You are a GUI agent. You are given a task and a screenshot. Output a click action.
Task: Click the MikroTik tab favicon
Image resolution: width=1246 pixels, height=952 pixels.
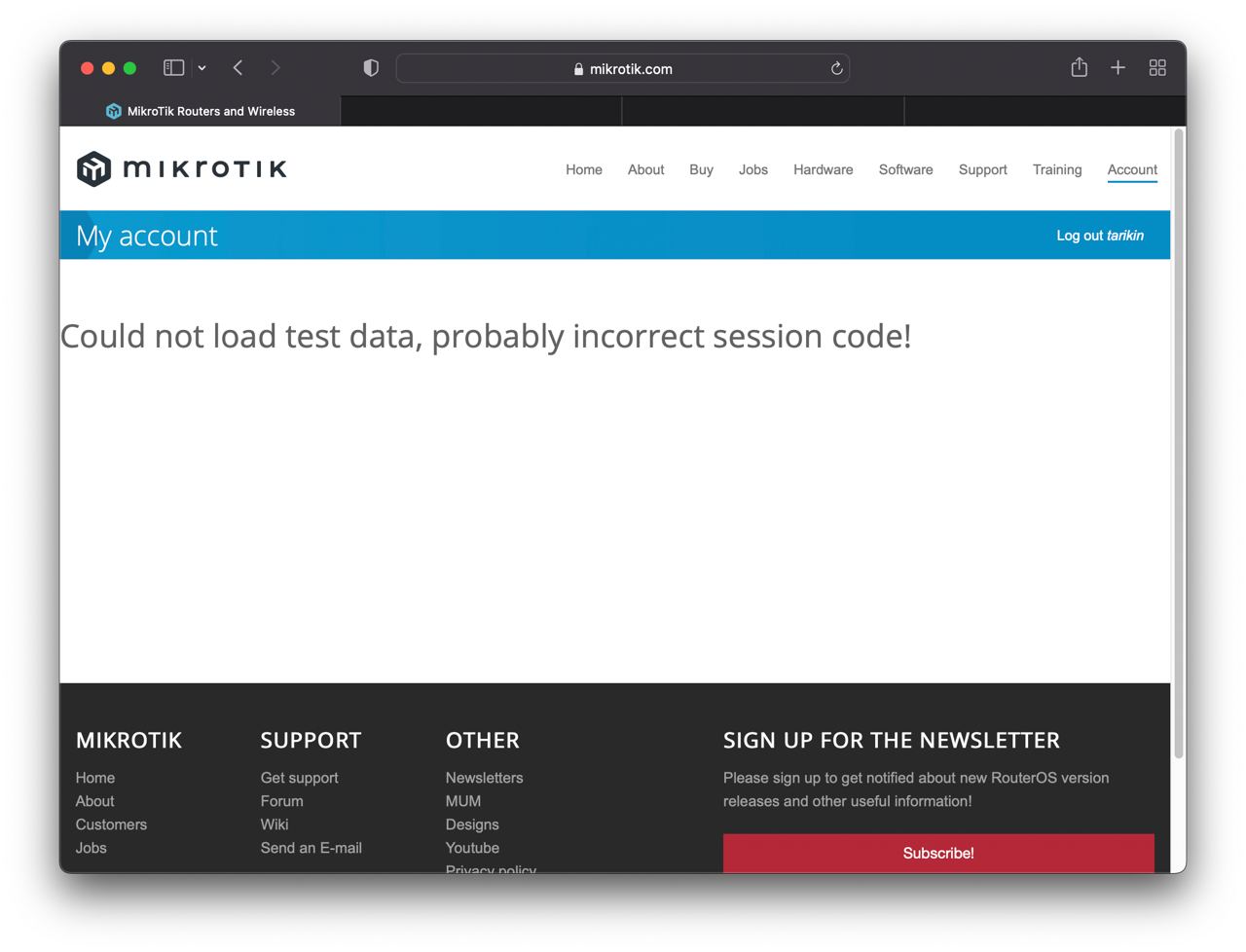[x=113, y=111]
